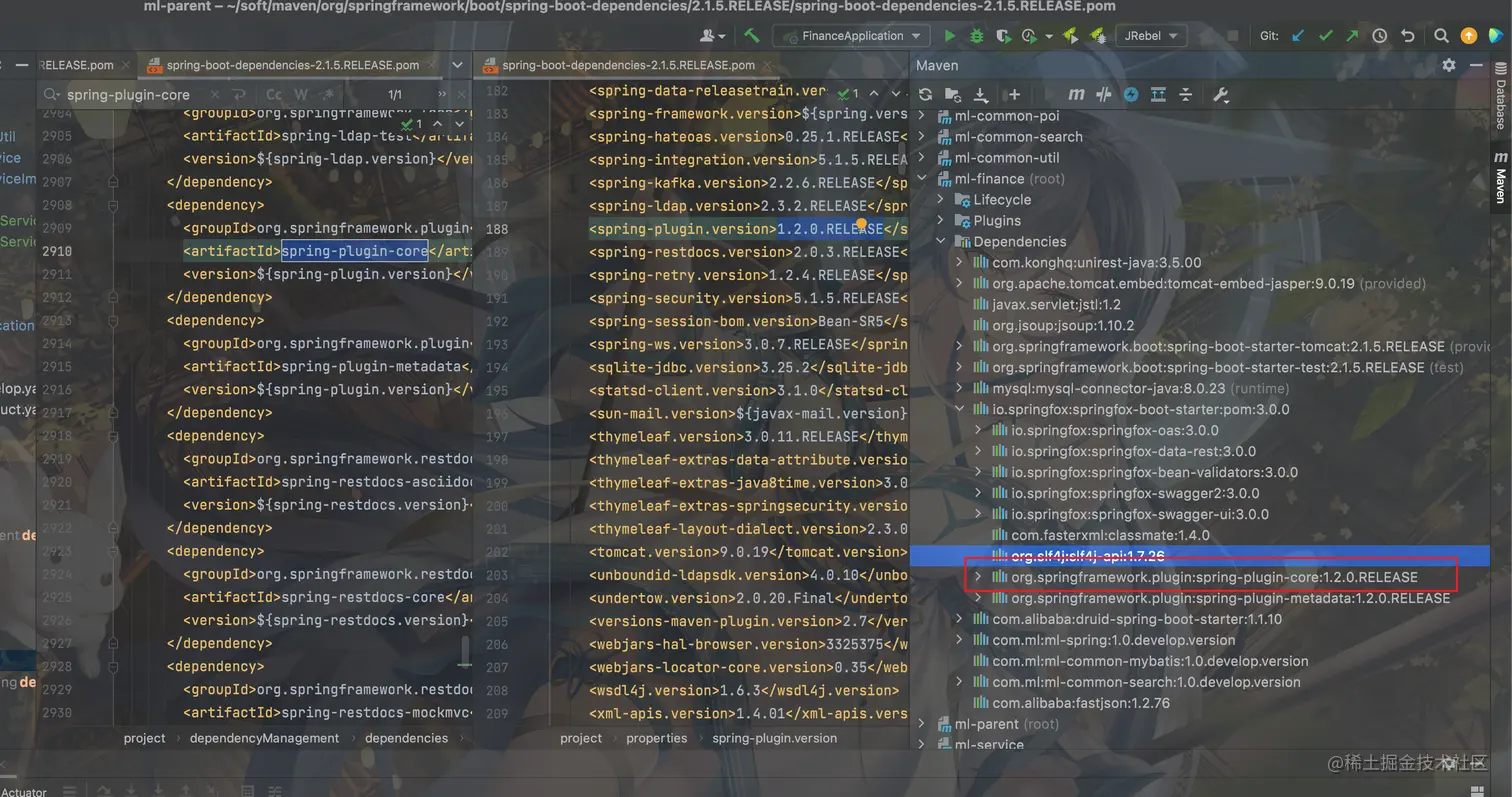Toggle Skip Tests mode in Maven toolbar
This screenshot has width=1512, height=797.
coord(1131,94)
